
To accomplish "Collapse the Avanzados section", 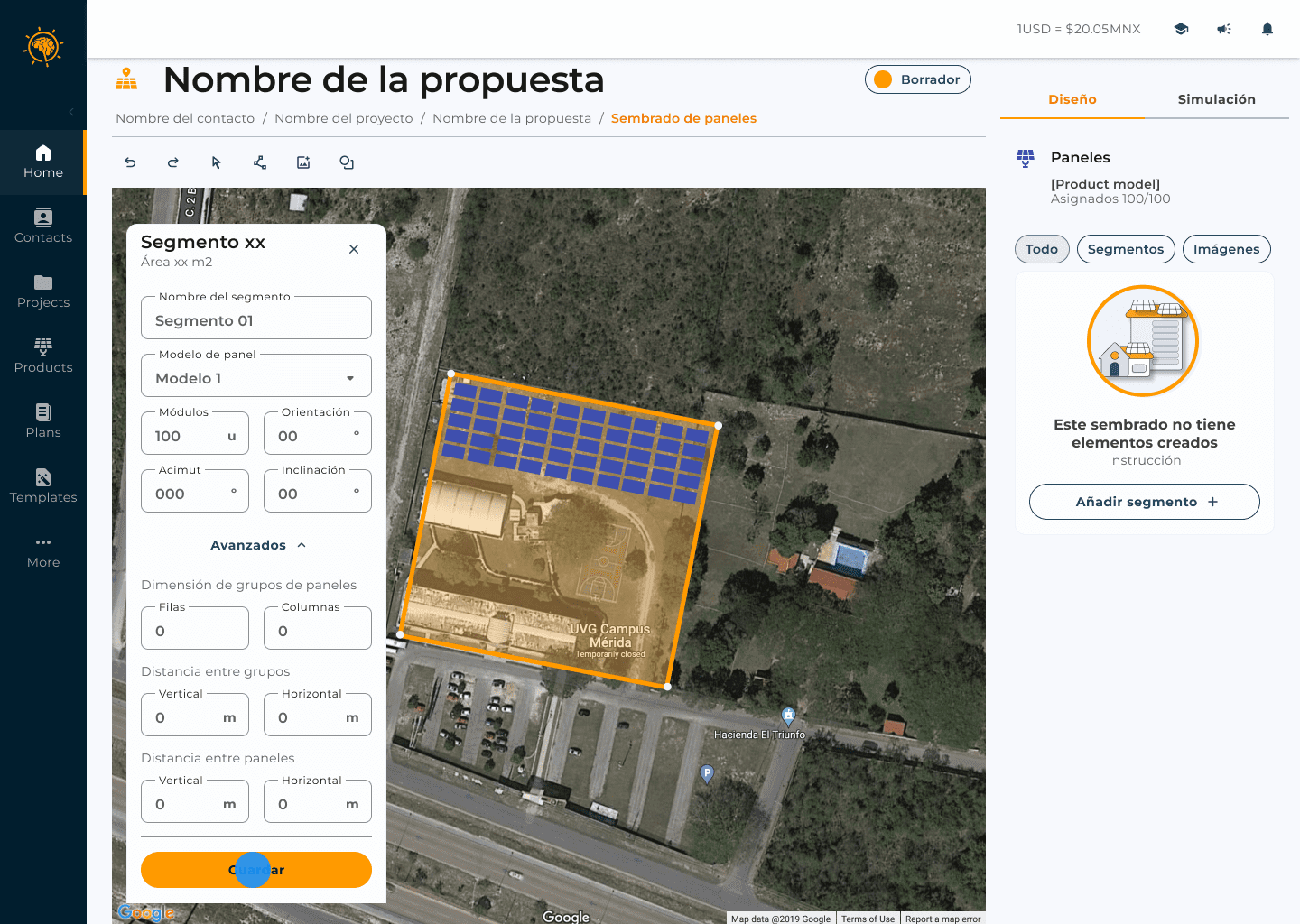I will (x=257, y=545).
